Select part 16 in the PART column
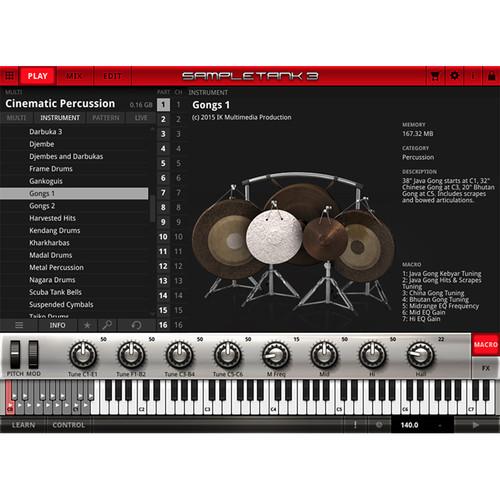 [163, 325]
